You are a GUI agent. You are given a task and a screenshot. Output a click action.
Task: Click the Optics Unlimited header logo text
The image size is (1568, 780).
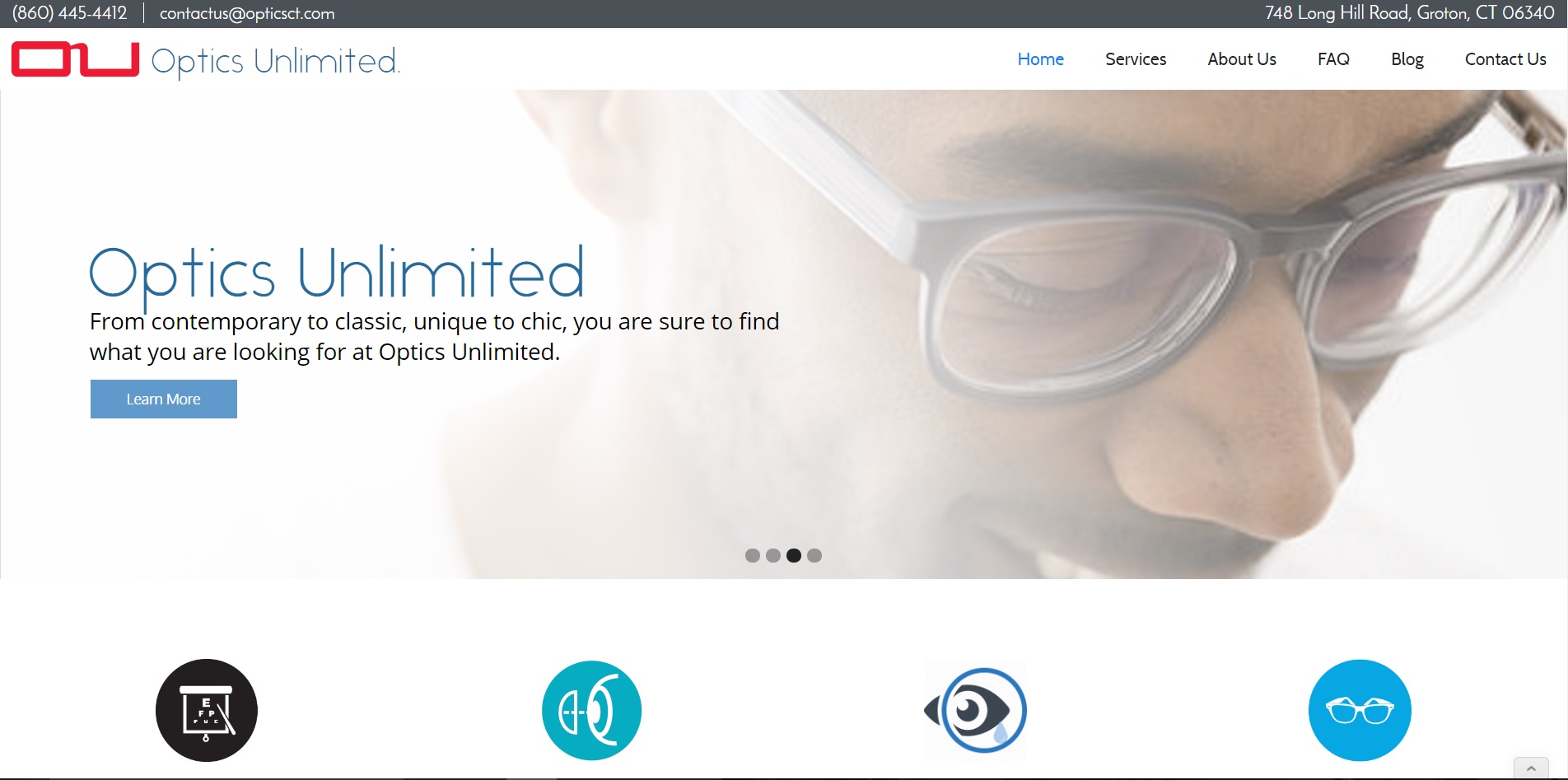pyautogui.click(x=276, y=62)
